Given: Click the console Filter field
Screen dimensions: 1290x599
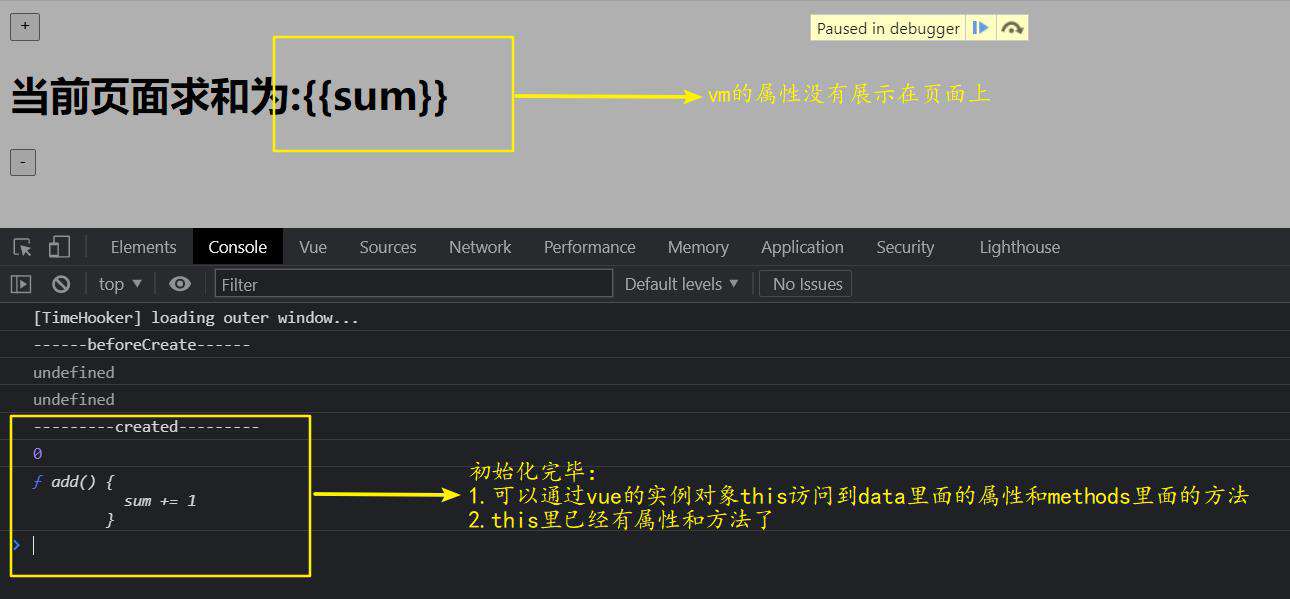Looking at the screenshot, I should click(413, 284).
